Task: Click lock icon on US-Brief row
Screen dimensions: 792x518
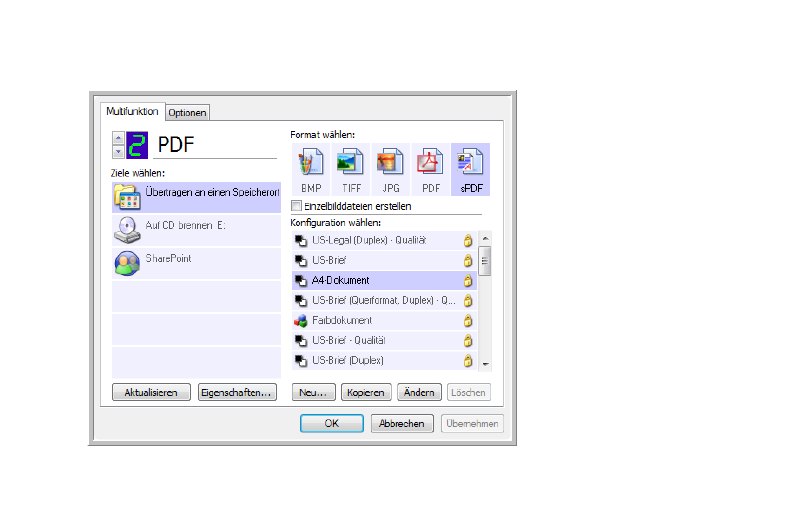Action: tap(468, 261)
